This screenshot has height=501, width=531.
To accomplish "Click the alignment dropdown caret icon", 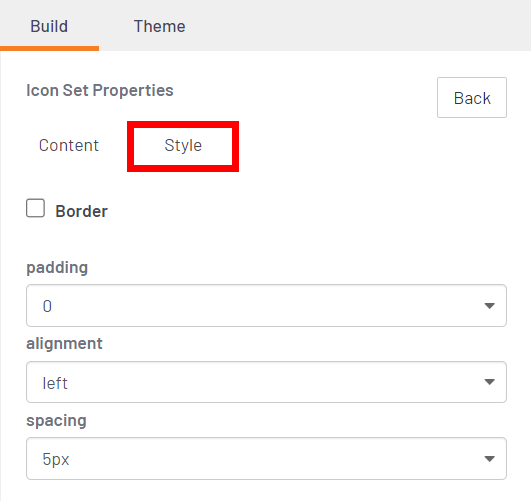I will (489, 382).
